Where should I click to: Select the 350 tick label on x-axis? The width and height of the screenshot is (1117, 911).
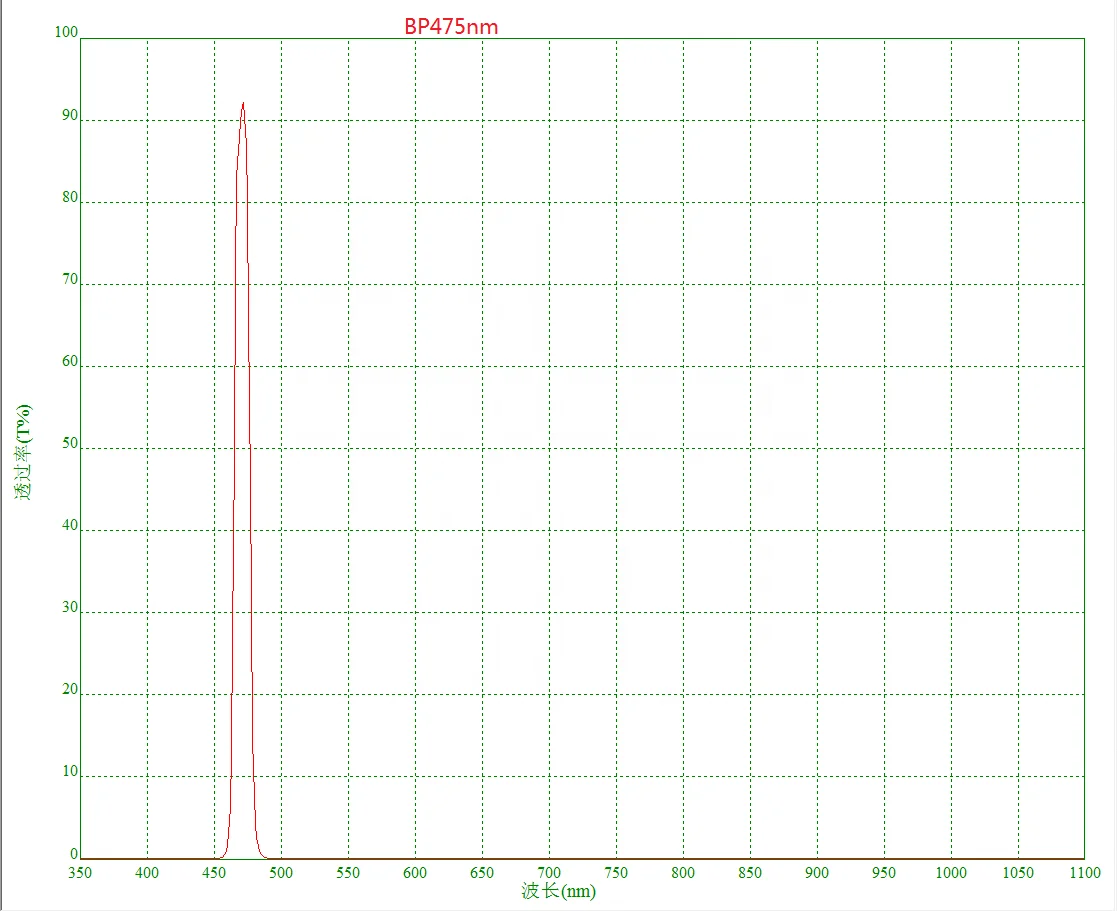(x=80, y=872)
